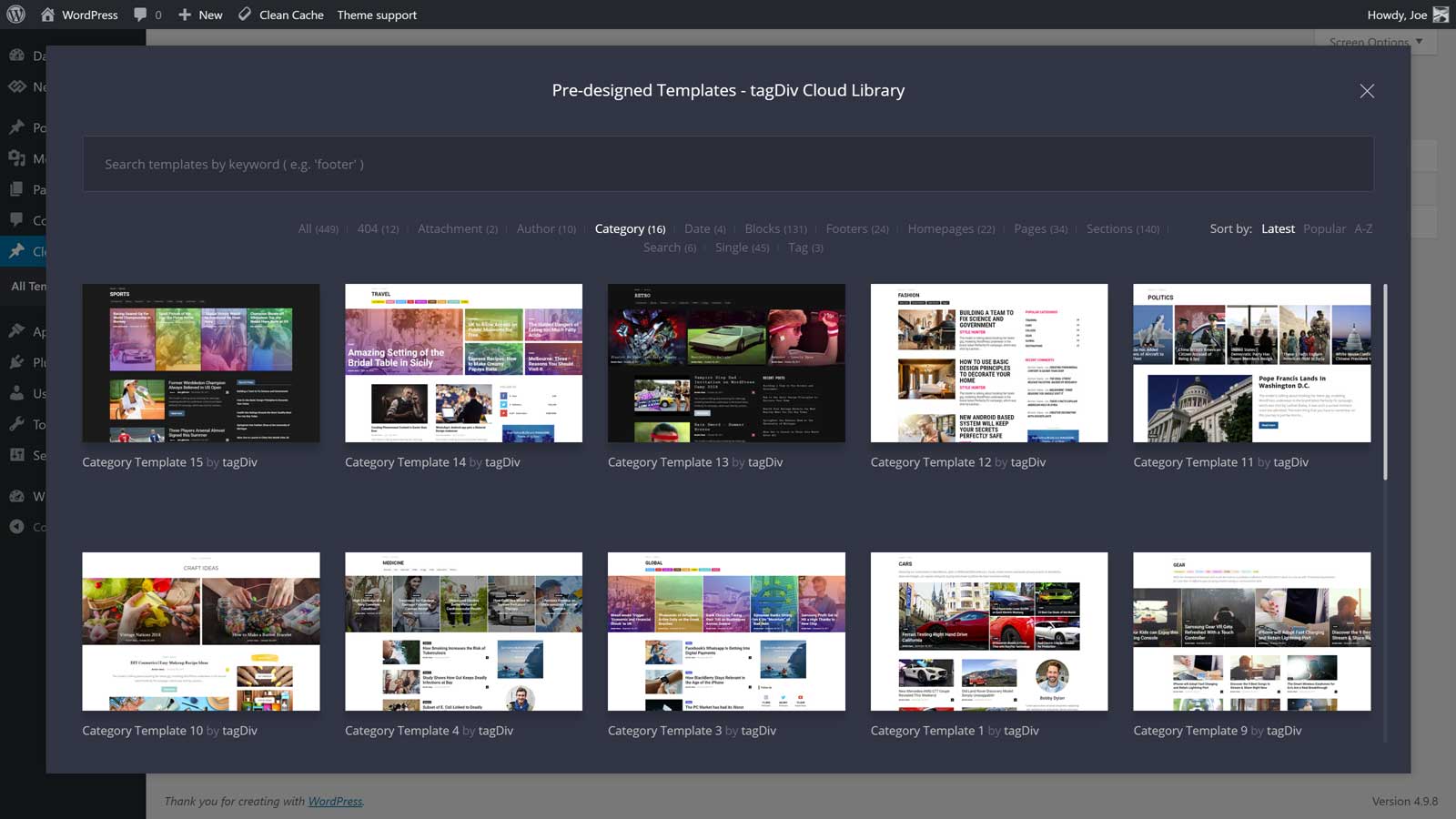The height and width of the screenshot is (819, 1456).
Task: Sort templates by Popular
Action: click(x=1324, y=228)
